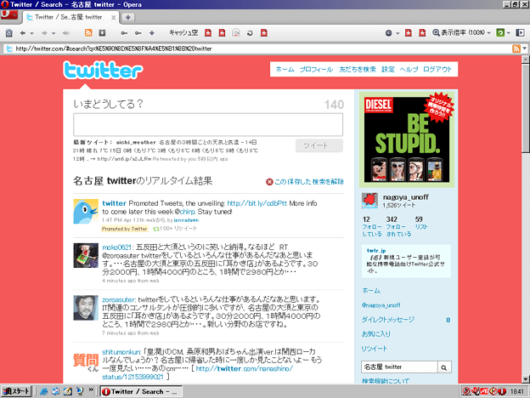Click プロフィール in top navigation

[x=316, y=69]
